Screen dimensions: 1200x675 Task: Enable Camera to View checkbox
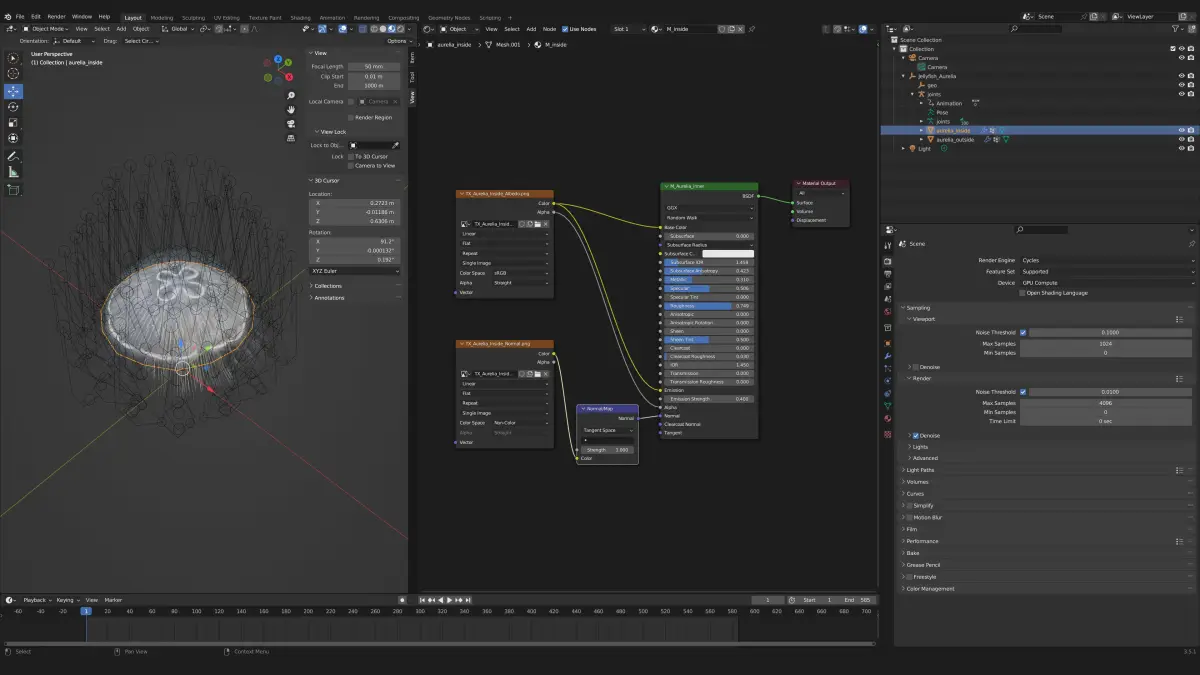coord(351,165)
